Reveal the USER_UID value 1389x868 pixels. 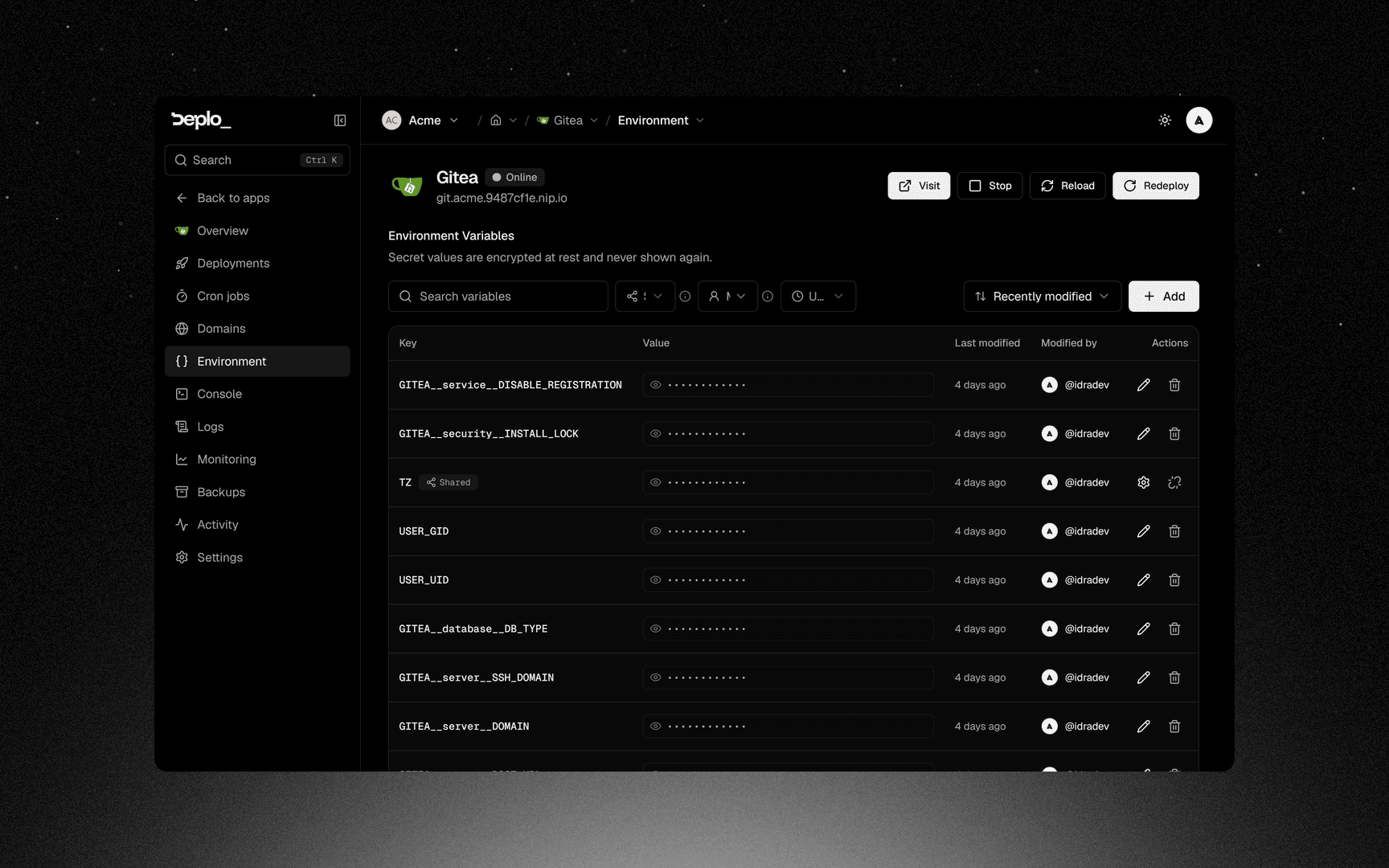click(x=656, y=580)
